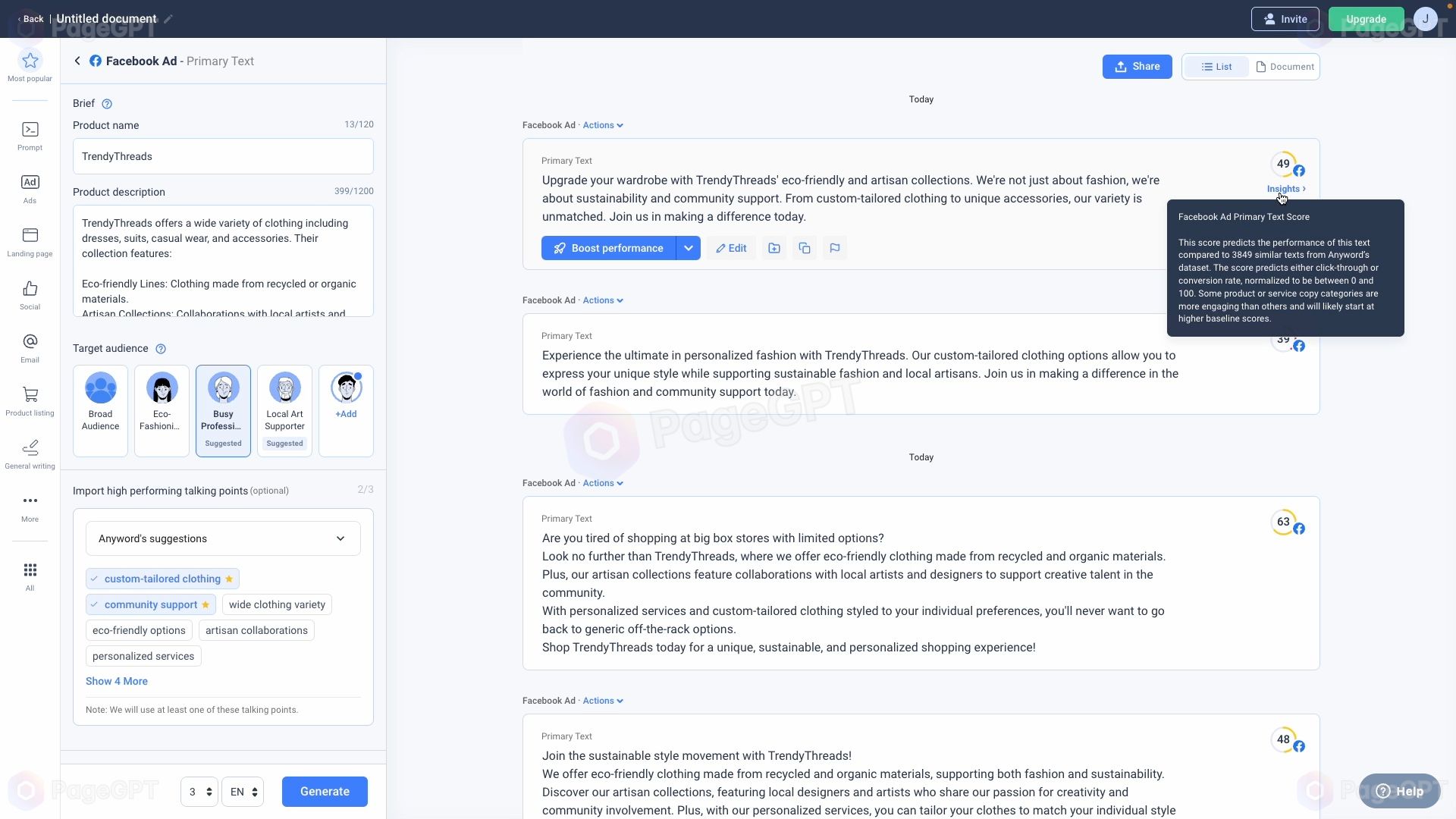The width and height of the screenshot is (1456, 819).
Task: Switch to Document view tab
Action: (1284, 66)
